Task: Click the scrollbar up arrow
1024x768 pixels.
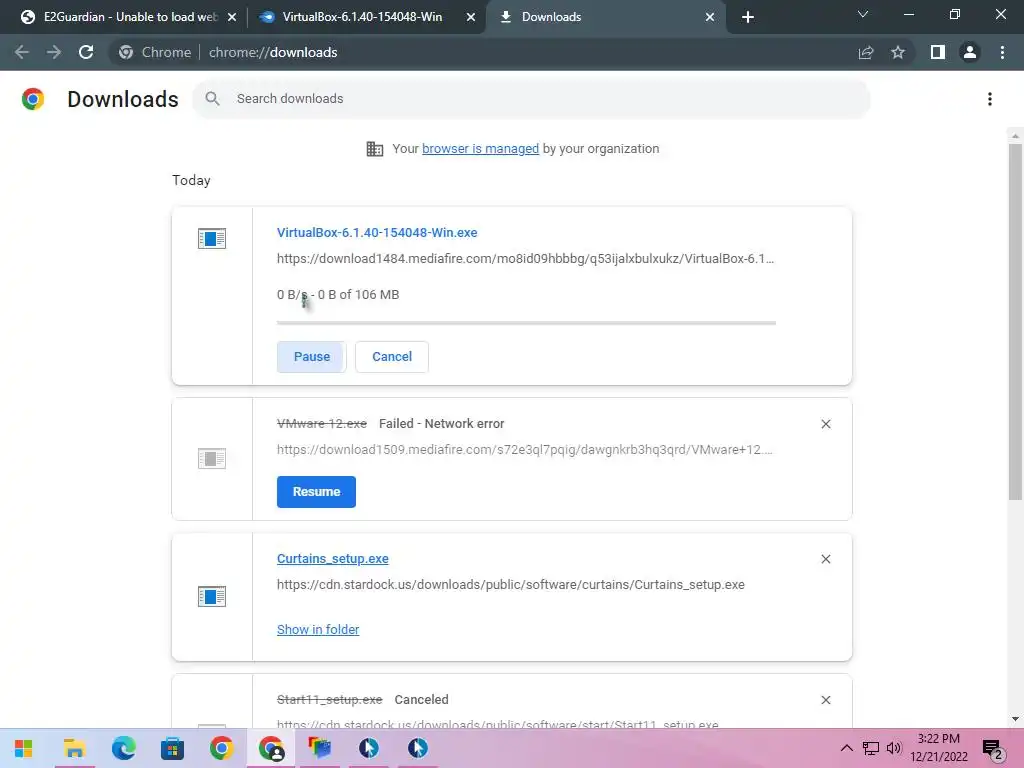Action: pyautogui.click(x=1015, y=136)
